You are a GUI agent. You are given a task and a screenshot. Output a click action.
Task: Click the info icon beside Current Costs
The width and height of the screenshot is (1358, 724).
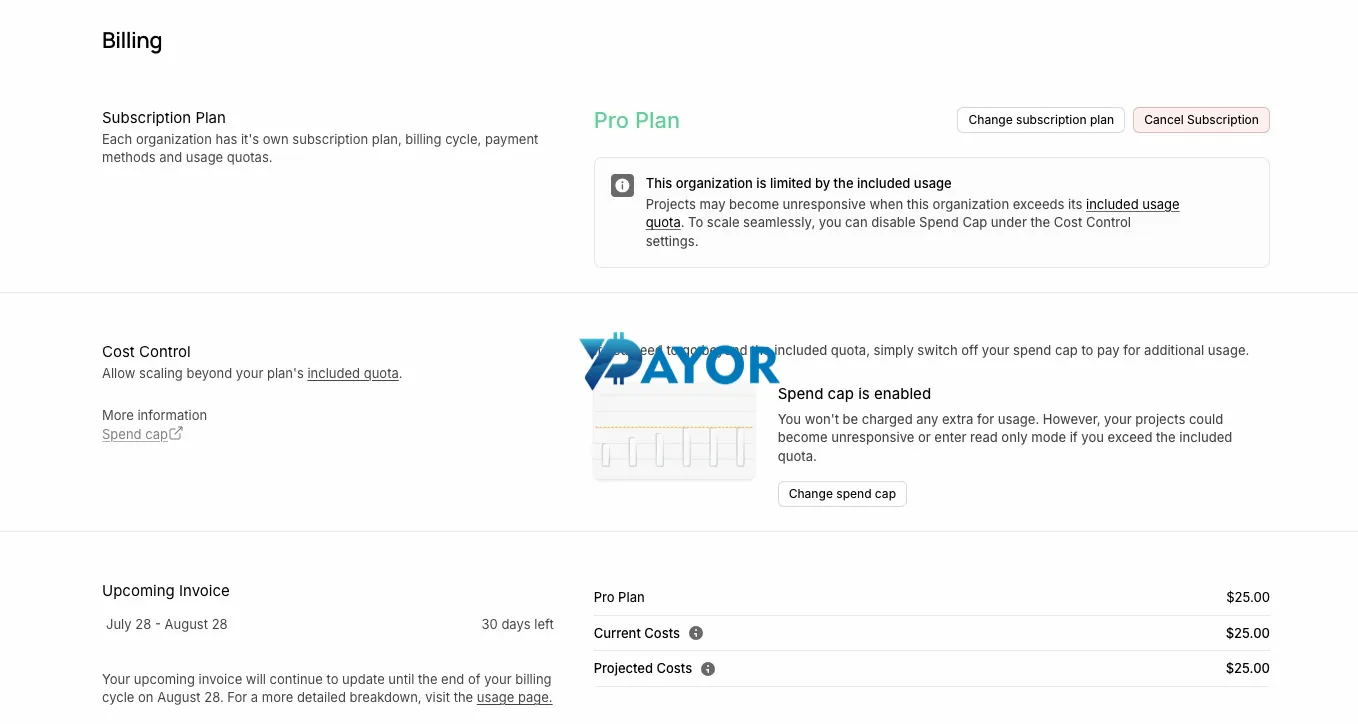click(x=696, y=633)
